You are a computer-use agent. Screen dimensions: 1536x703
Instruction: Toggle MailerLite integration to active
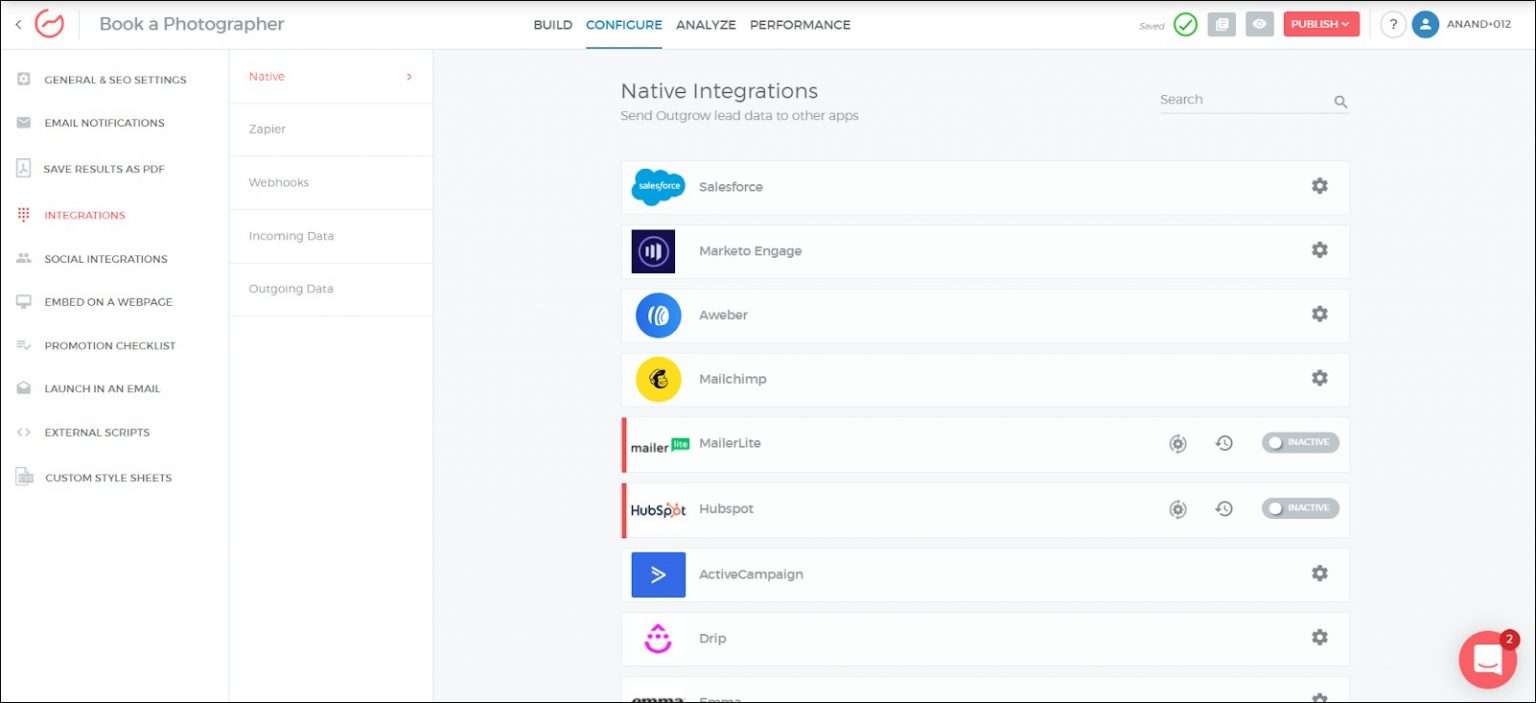pyautogui.click(x=1299, y=442)
